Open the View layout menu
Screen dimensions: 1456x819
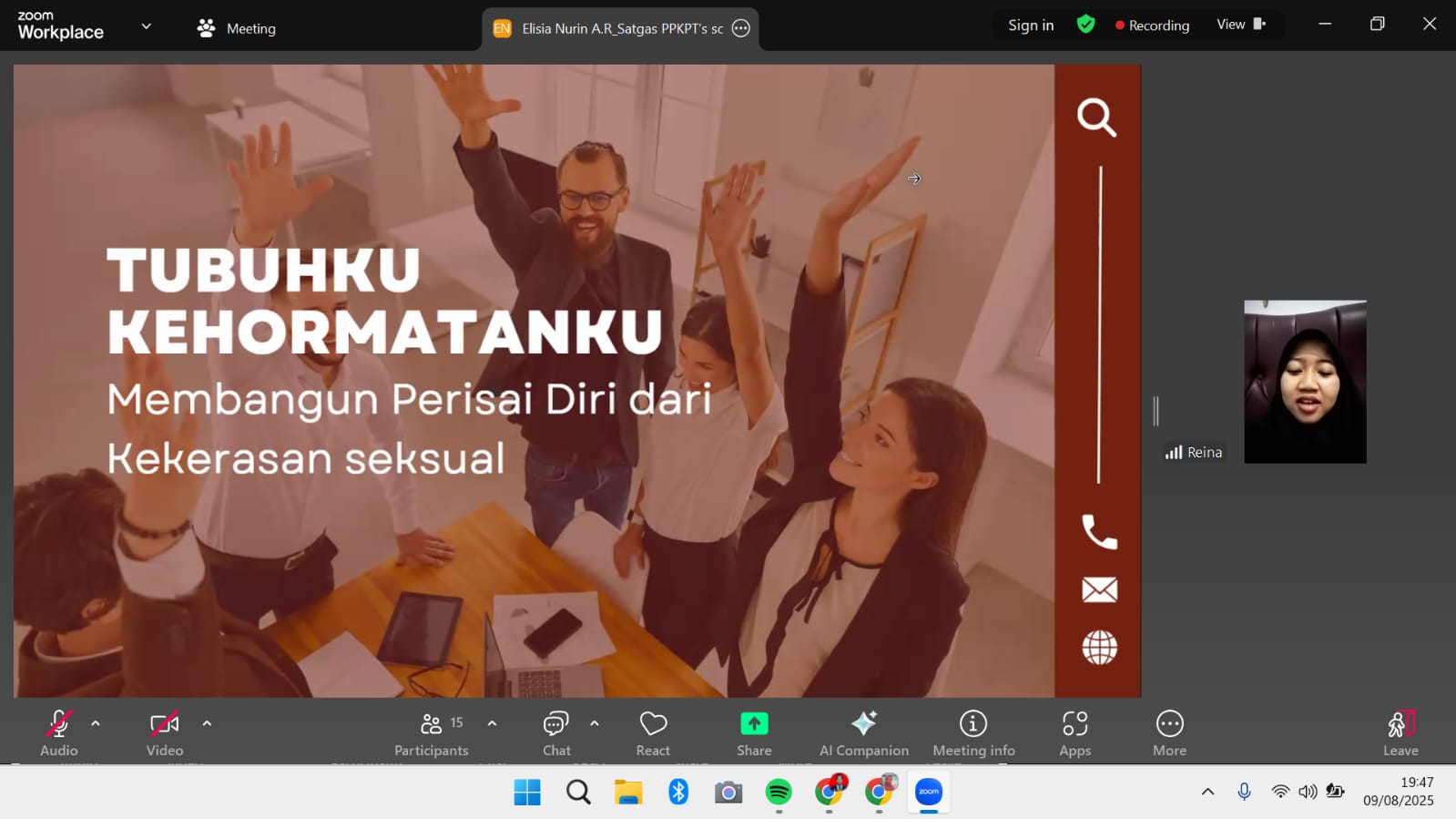coord(1240,25)
